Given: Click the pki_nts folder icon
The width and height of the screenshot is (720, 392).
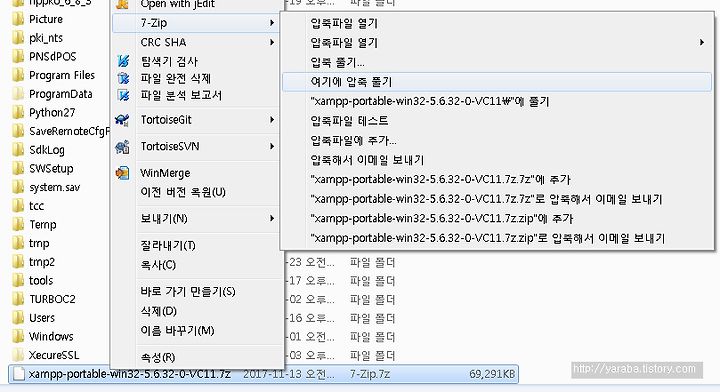Looking at the screenshot, I should click(18, 38).
